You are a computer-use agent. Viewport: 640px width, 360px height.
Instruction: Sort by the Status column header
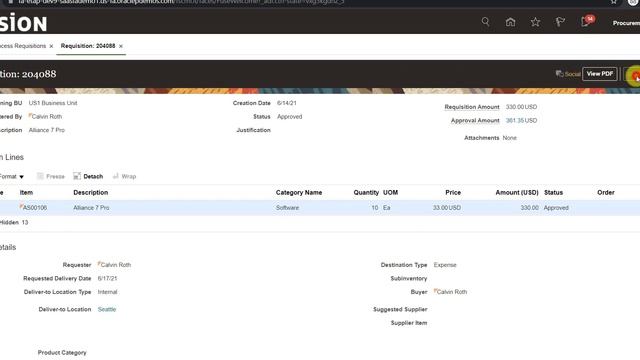click(553, 192)
